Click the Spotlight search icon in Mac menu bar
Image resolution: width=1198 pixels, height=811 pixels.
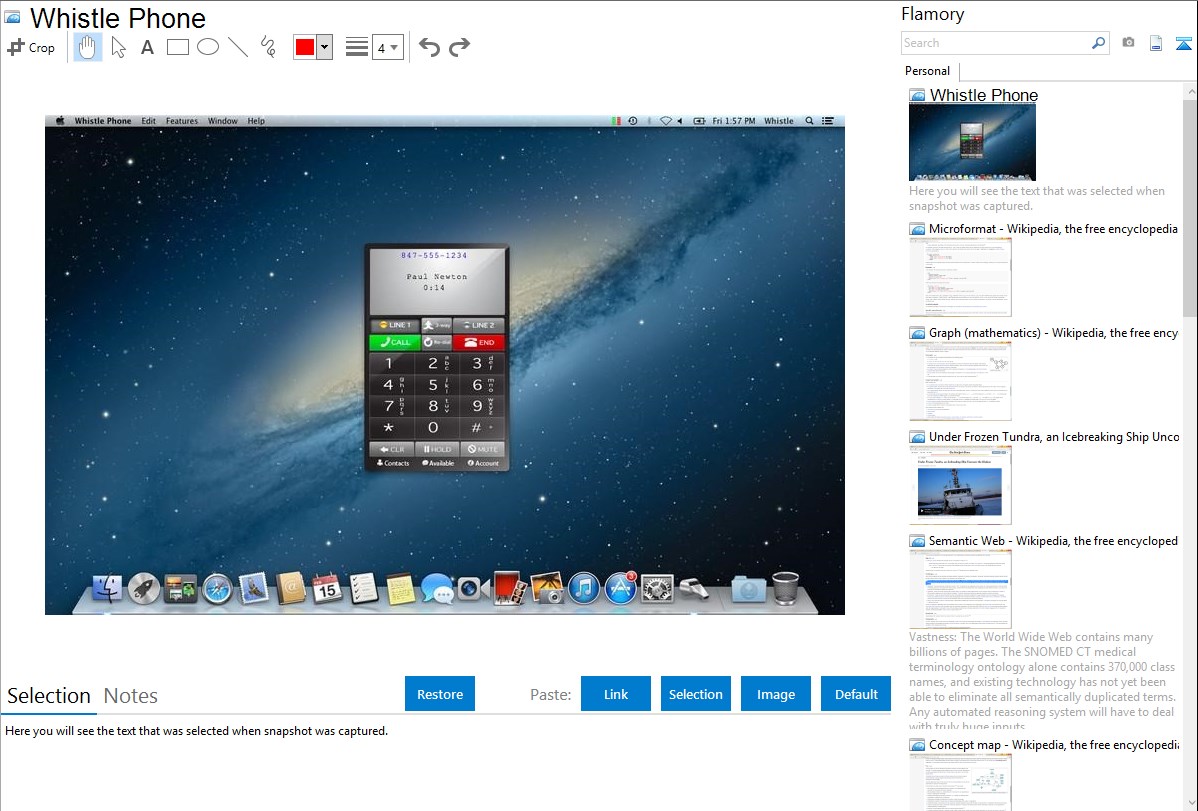[x=809, y=121]
